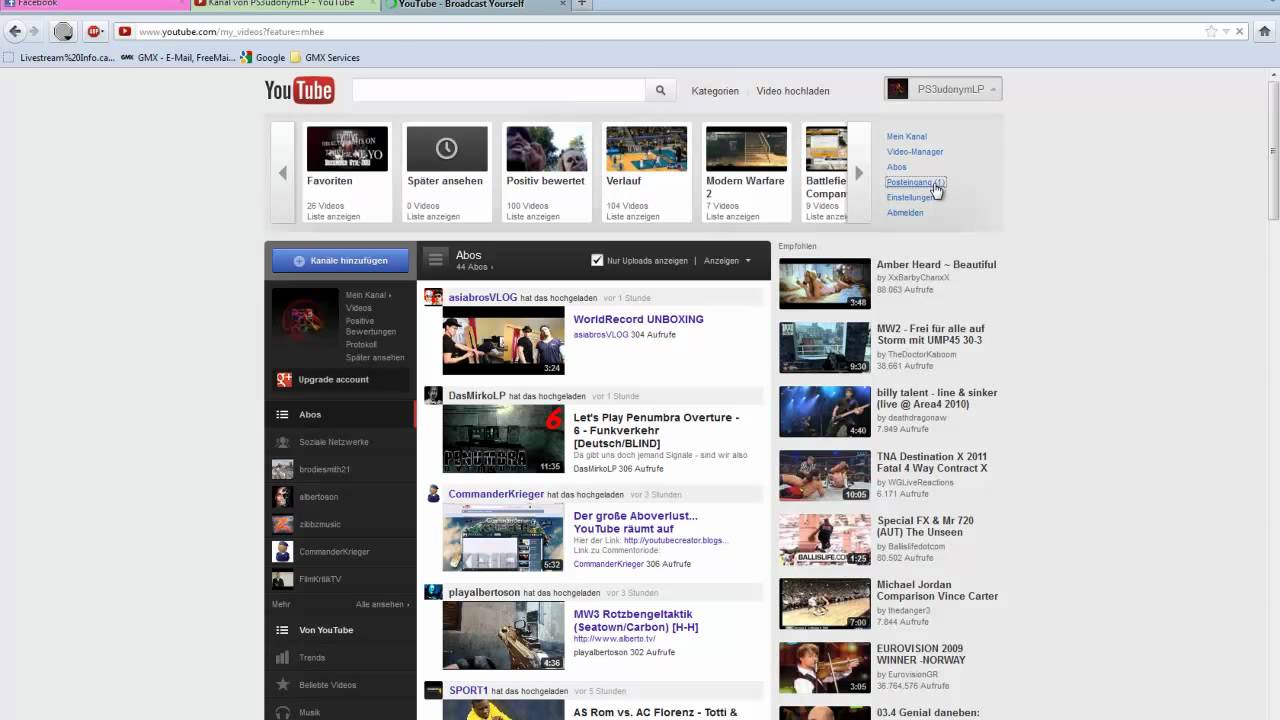Open the 'Später ansehen' playlist thumbnail

[447, 149]
